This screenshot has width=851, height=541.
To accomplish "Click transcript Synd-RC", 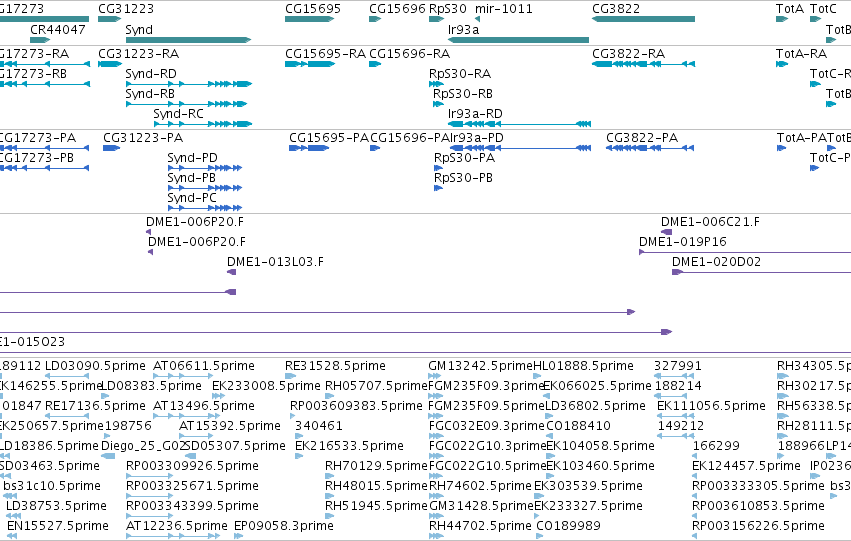I will coord(203,124).
